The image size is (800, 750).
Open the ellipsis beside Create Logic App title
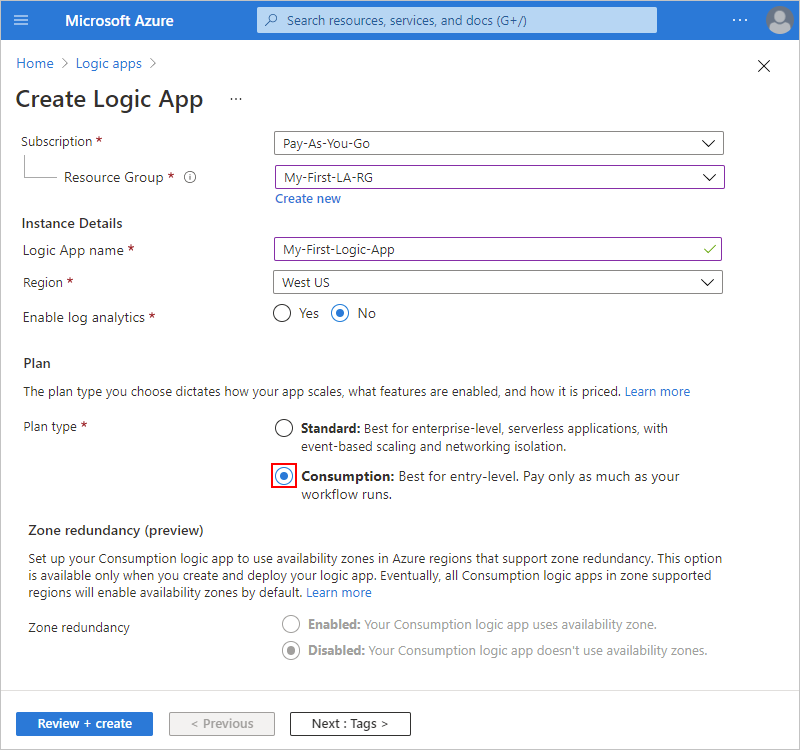pyautogui.click(x=236, y=99)
